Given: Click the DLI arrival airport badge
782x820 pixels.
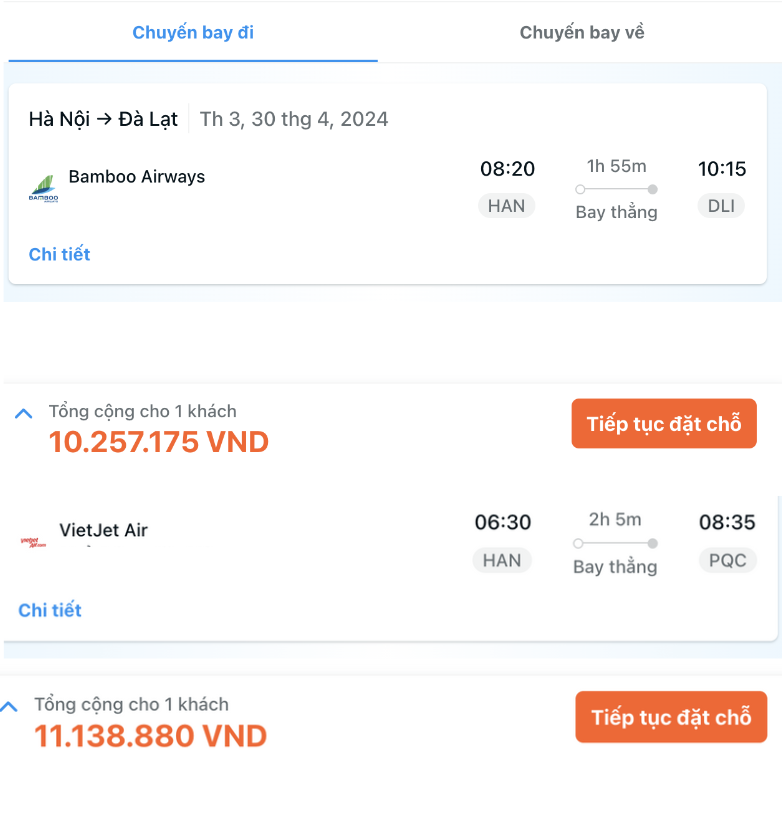Looking at the screenshot, I should 720,206.
